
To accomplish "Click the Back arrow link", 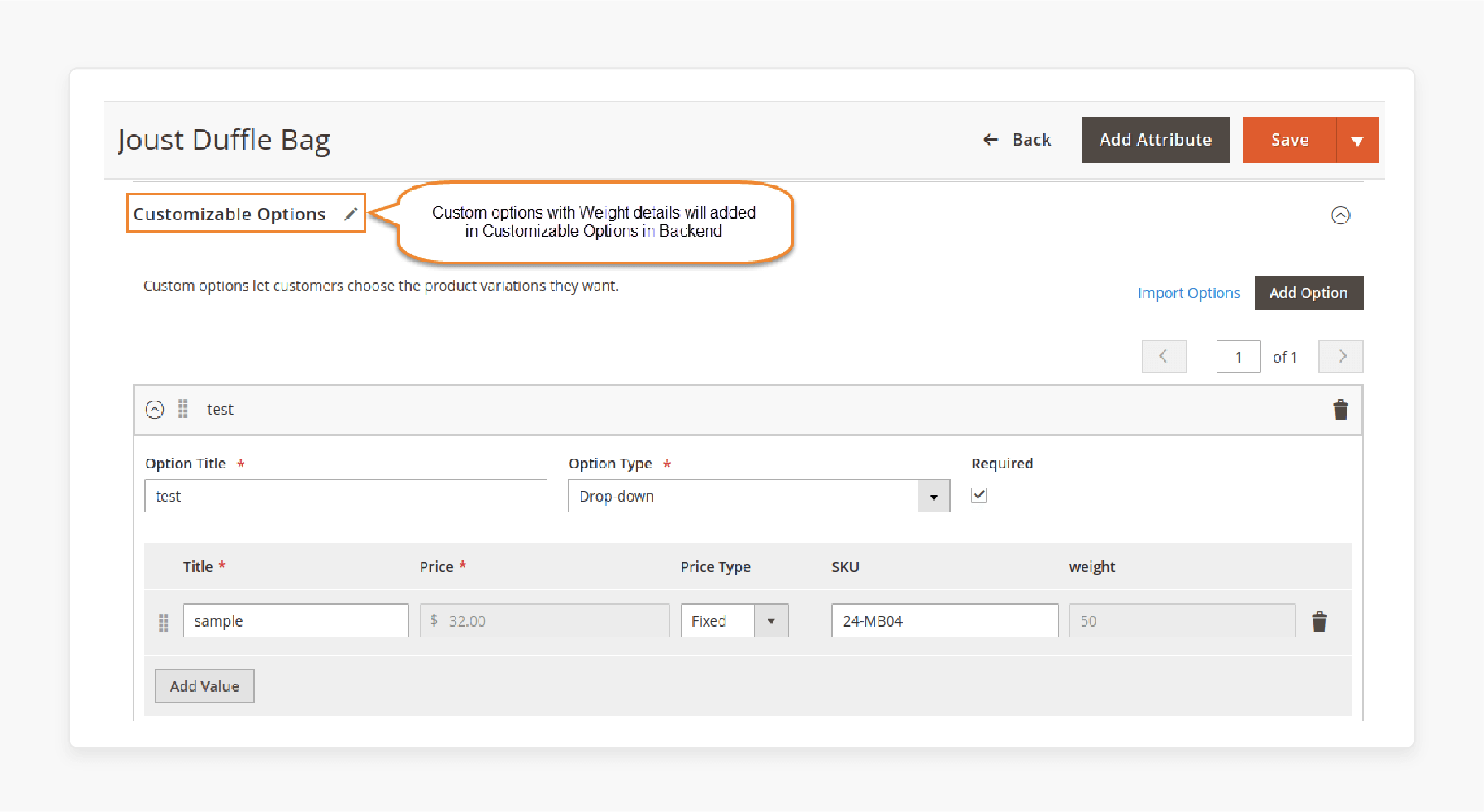I will click(x=1016, y=140).
